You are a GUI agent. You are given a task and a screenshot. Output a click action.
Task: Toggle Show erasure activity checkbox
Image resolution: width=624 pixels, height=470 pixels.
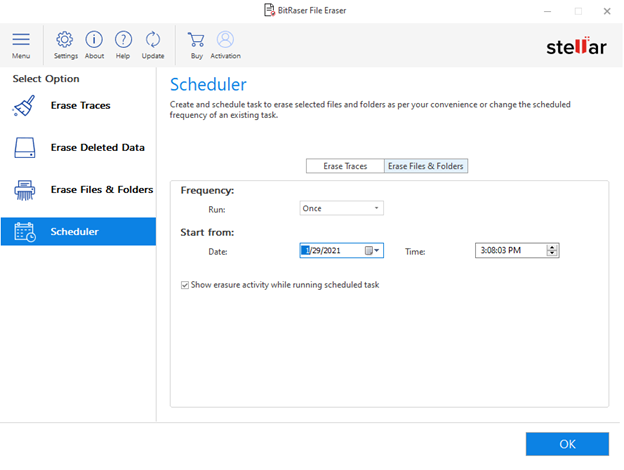pos(185,285)
